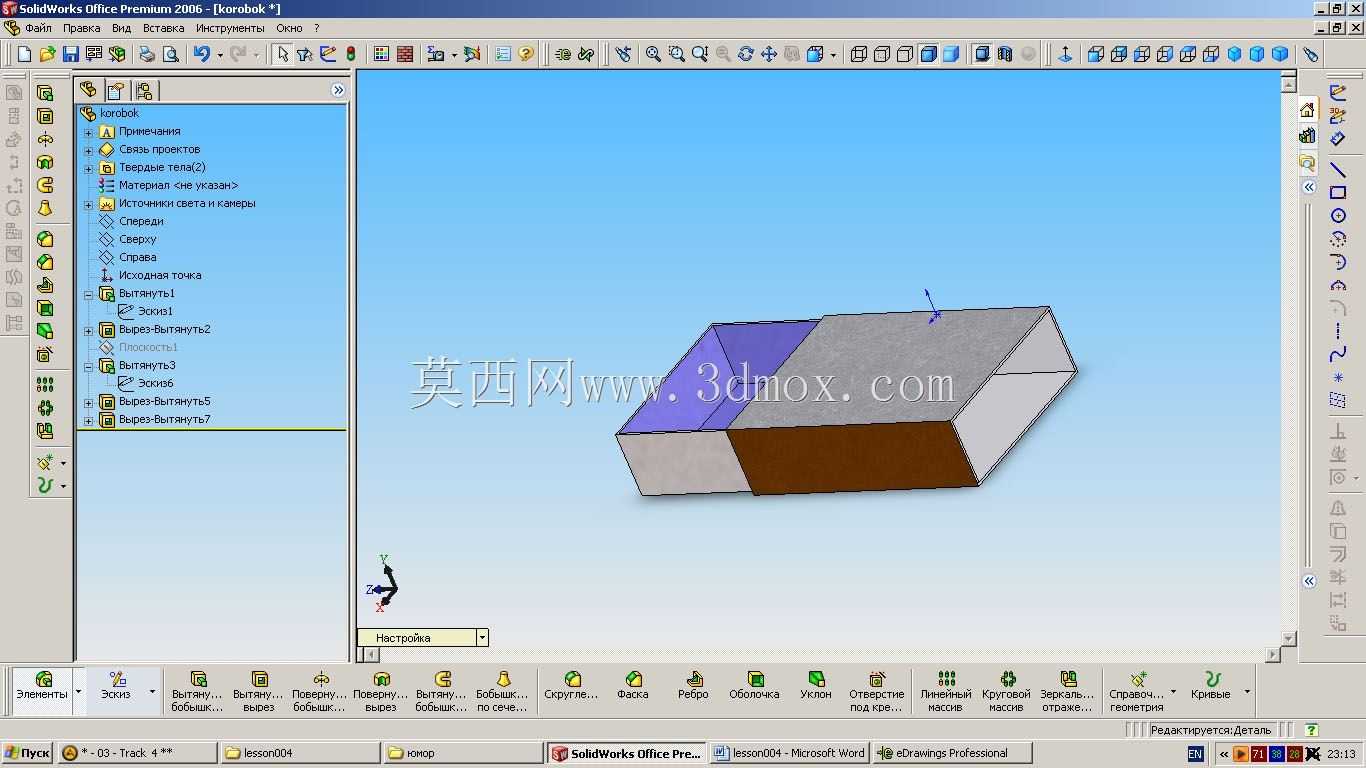Activate the Zoom to Fit magnifier icon
1366x768 pixels.
[653, 54]
